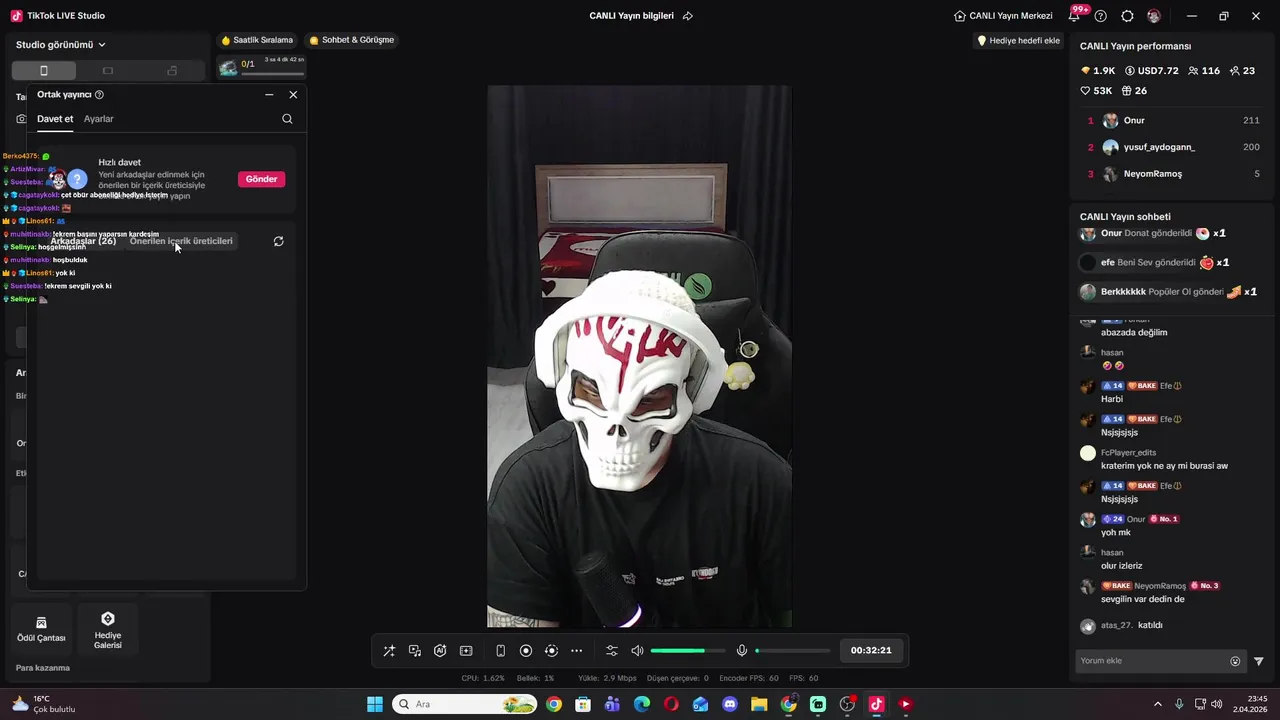Open yusuf_aydogann_ viewer row
This screenshot has height=720, width=1280.
click(1172, 147)
